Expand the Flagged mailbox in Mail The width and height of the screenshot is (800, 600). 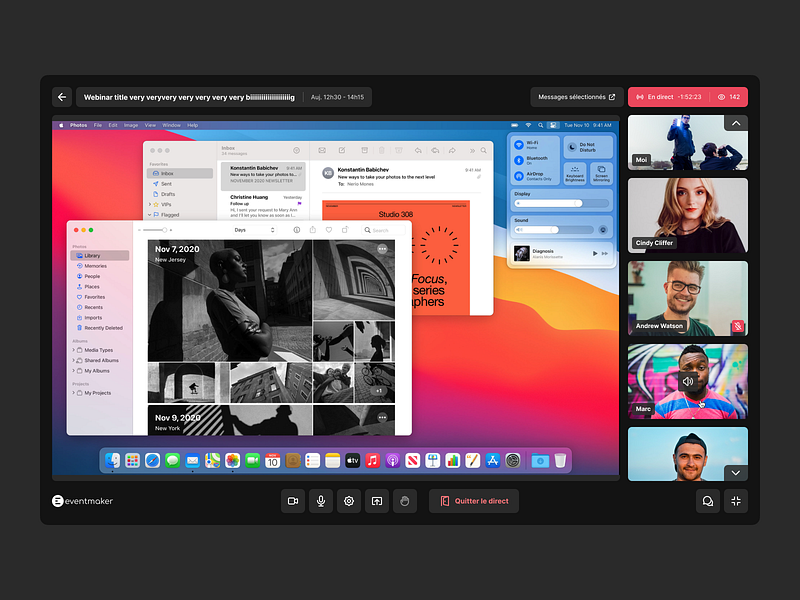pyautogui.click(x=149, y=215)
